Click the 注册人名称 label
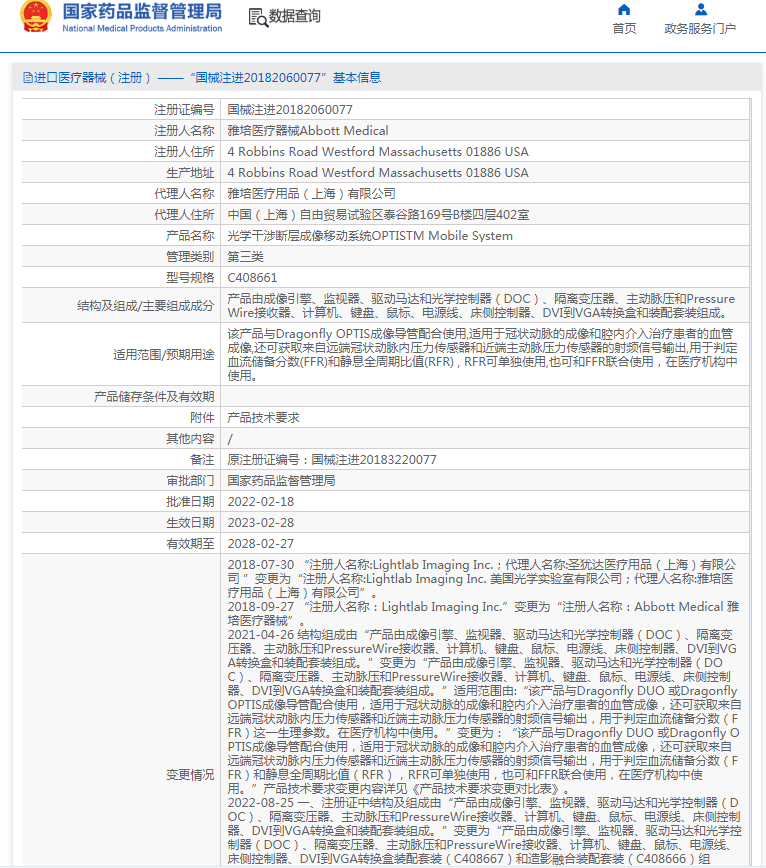Image resolution: width=766 pixels, height=868 pixels. 184,131
